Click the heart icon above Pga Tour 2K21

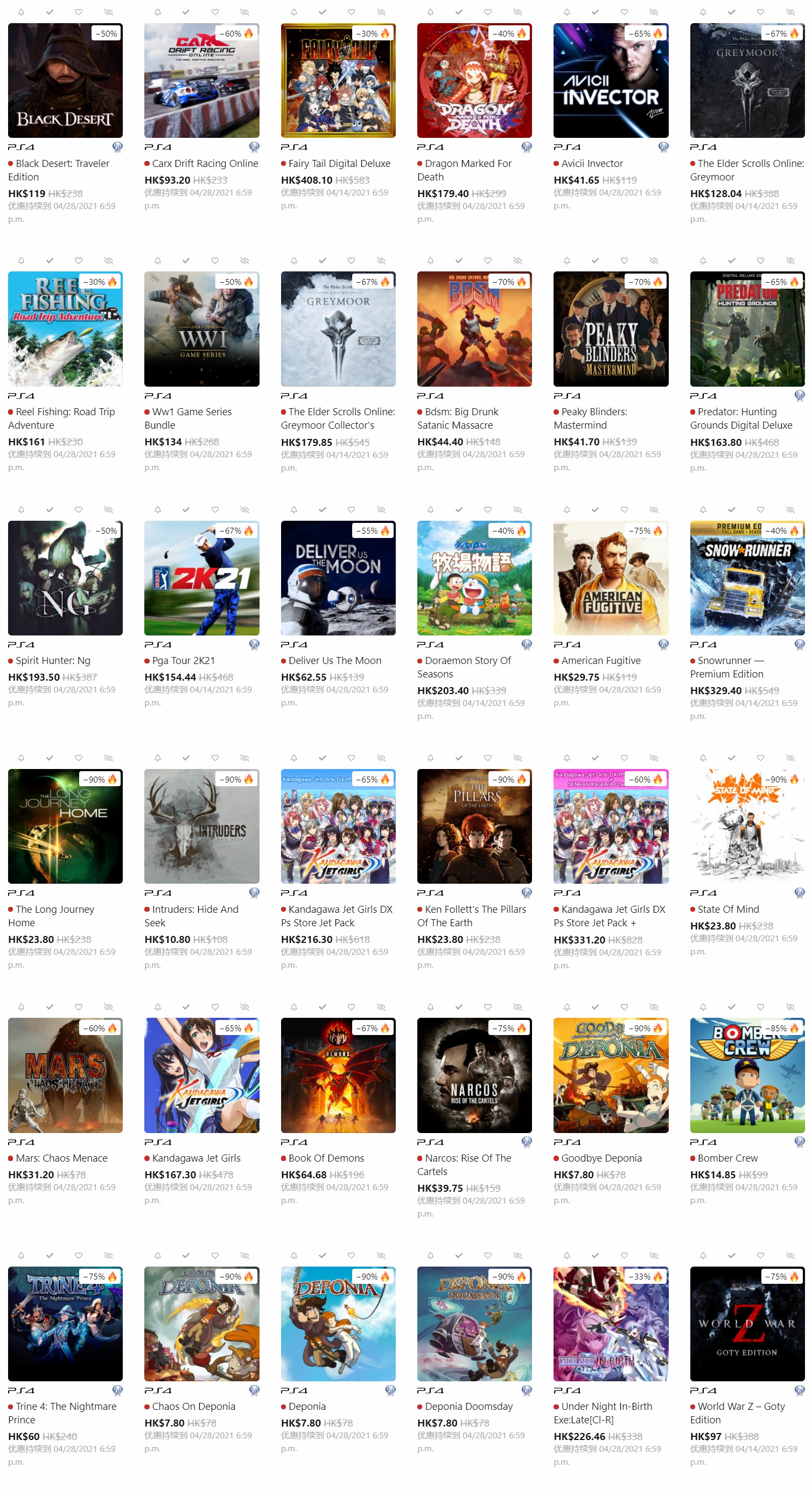coord(215,510)
